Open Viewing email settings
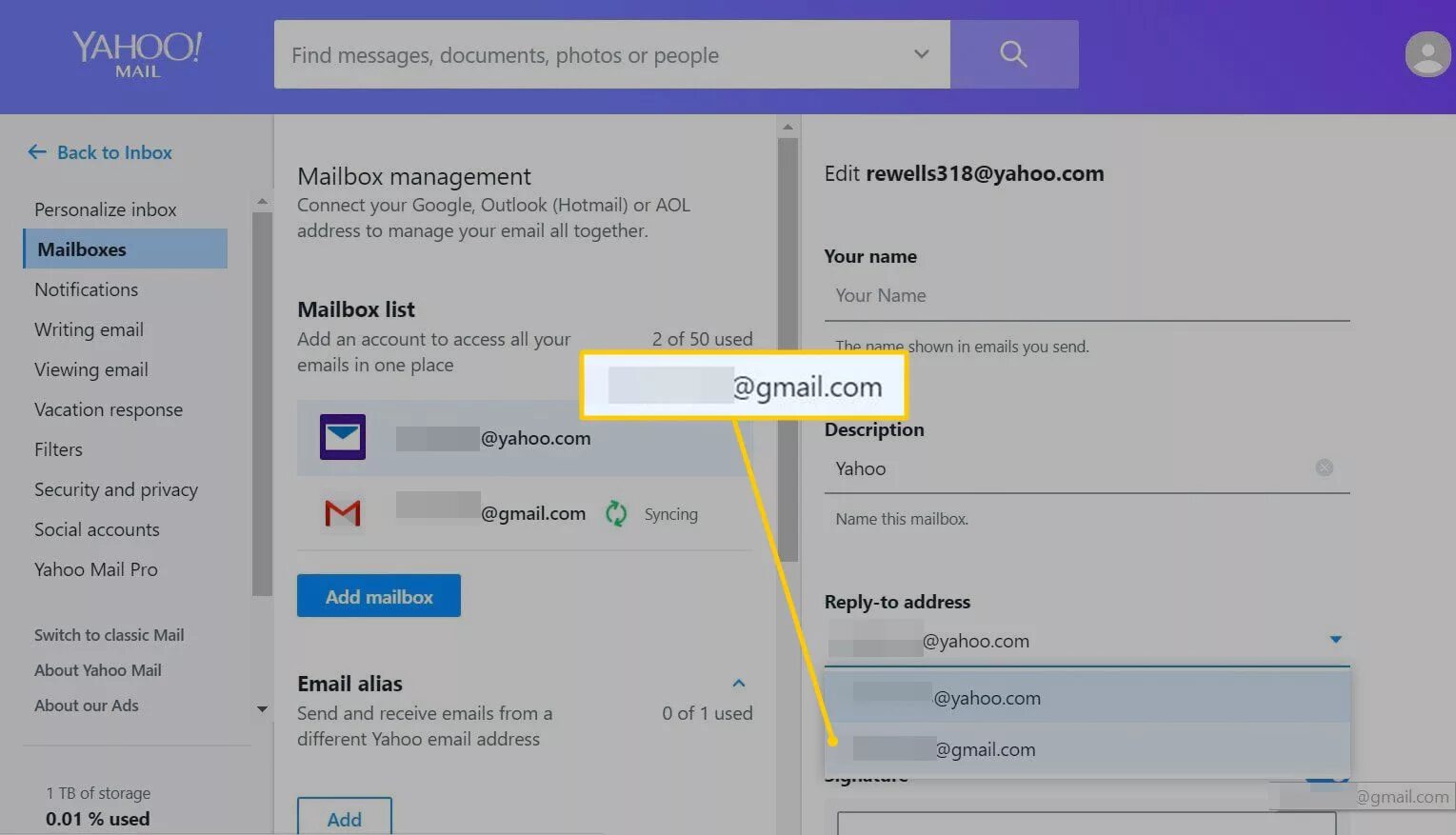This screenshot has height=835, width=1456. pos(91,369)
